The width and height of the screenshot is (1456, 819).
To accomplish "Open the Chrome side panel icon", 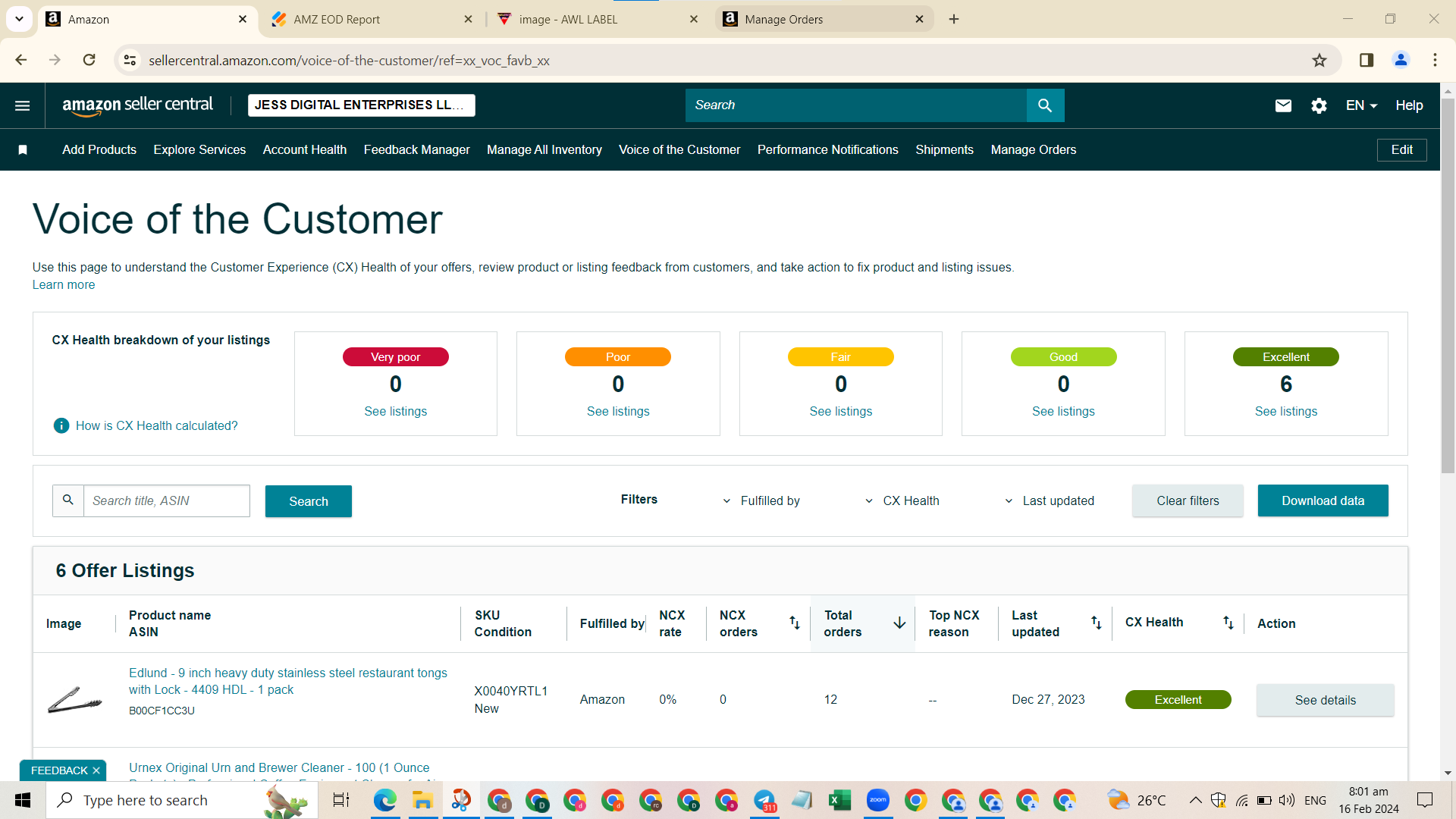I will click(1367, 60).
